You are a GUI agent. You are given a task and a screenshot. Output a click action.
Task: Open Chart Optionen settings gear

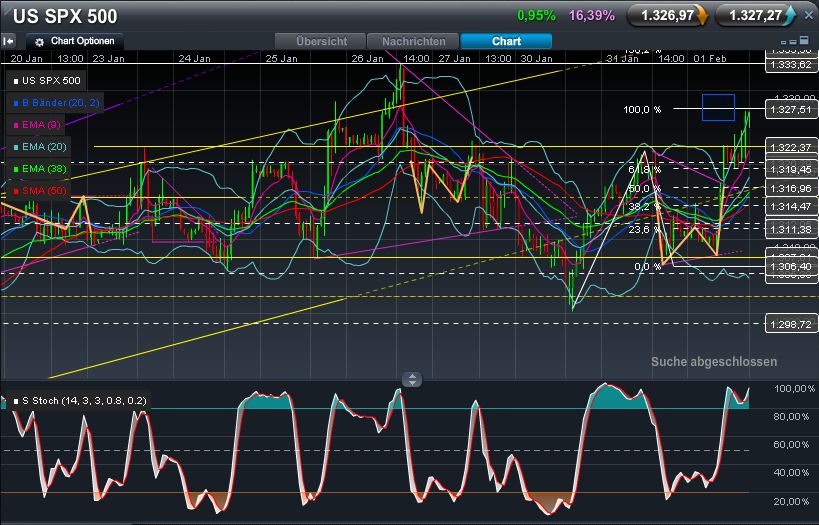tap(40, 42)
